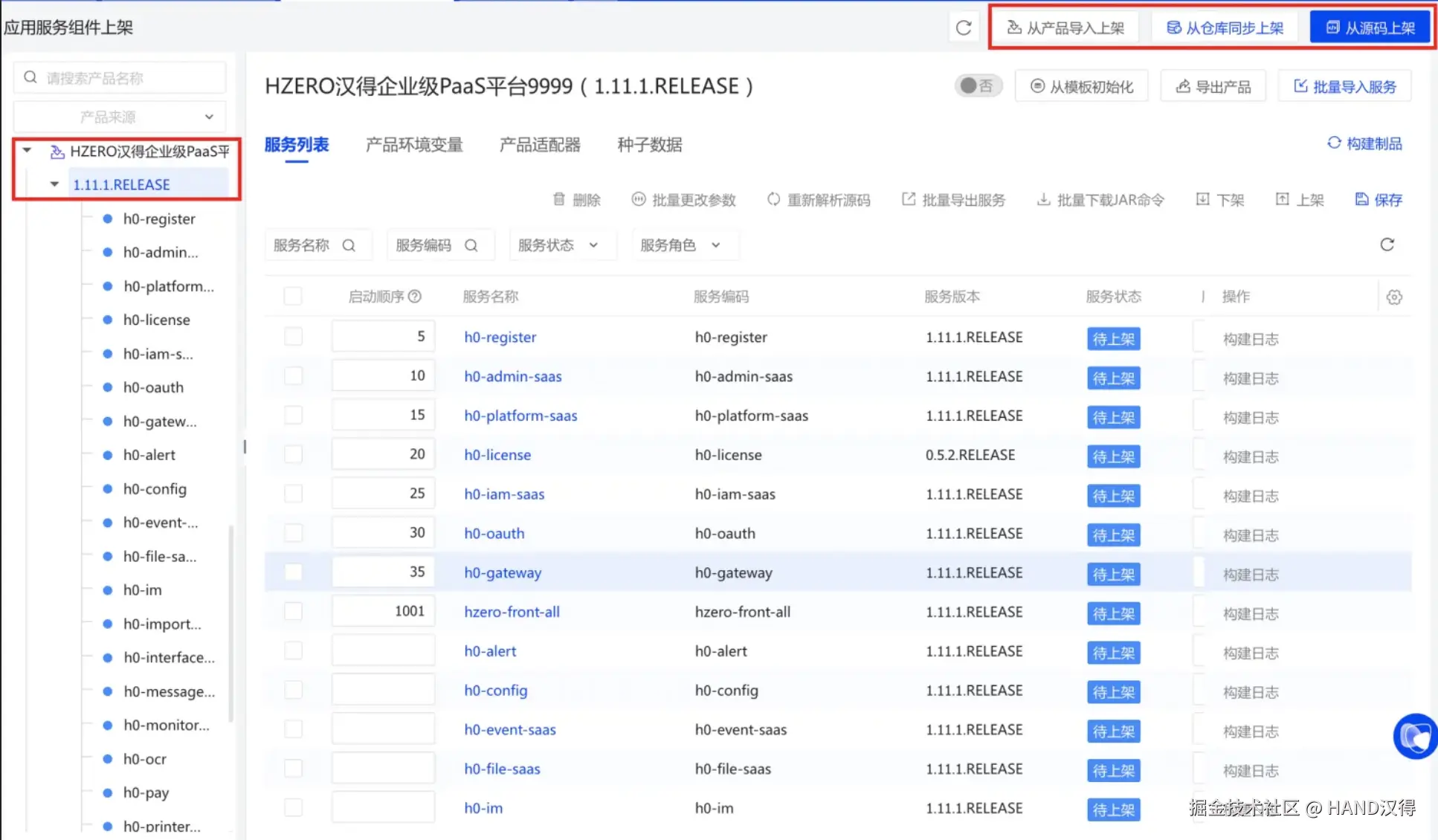Expand the 服务状态 filter dropdown
Screen dimensions: 1438x840
coord(561,245)
